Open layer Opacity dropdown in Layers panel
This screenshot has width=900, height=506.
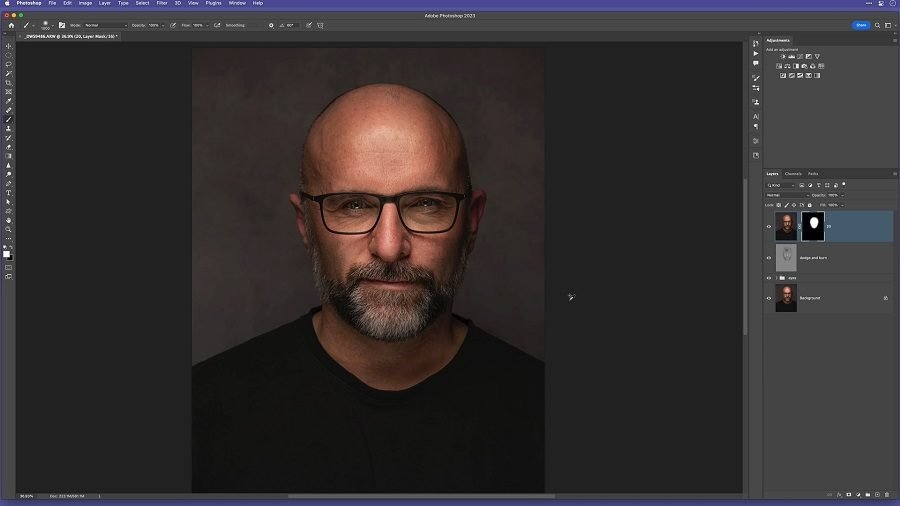click(843, 195)
